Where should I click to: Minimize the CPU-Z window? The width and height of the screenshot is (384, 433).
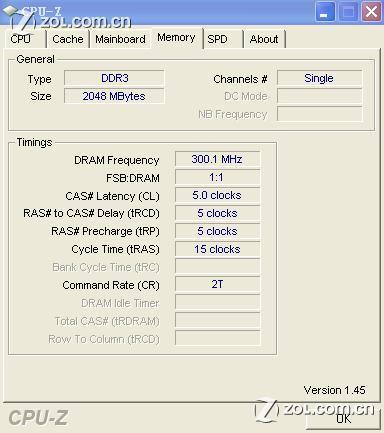click(324, 12)
